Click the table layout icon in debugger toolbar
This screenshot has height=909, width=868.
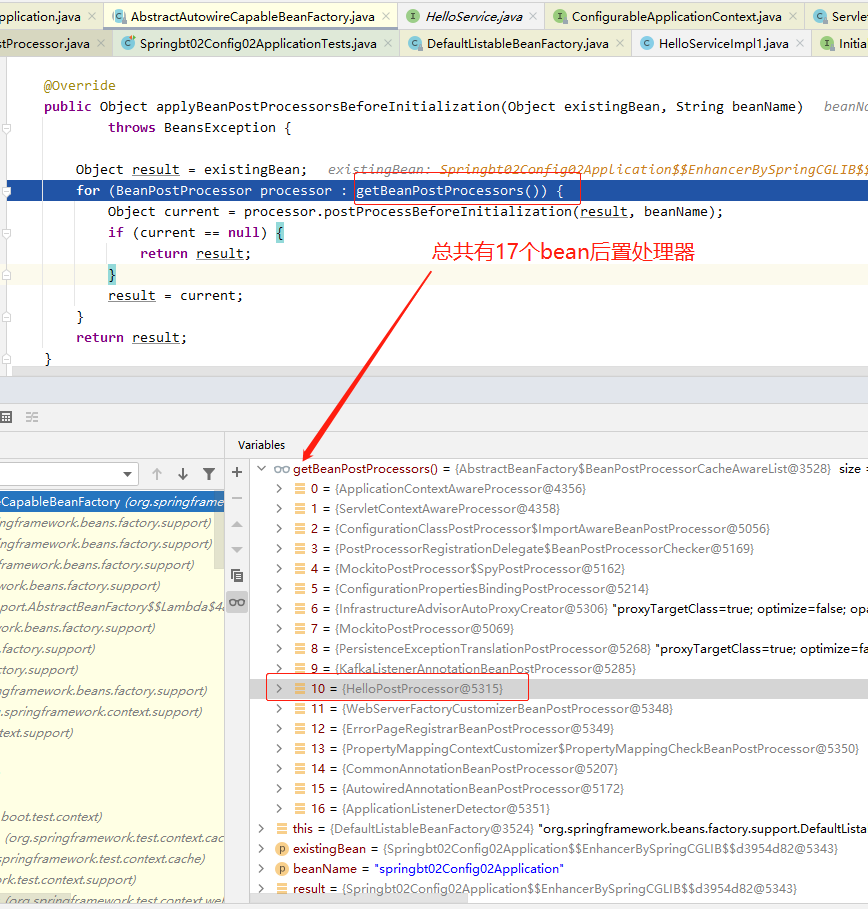click(6, 417)
